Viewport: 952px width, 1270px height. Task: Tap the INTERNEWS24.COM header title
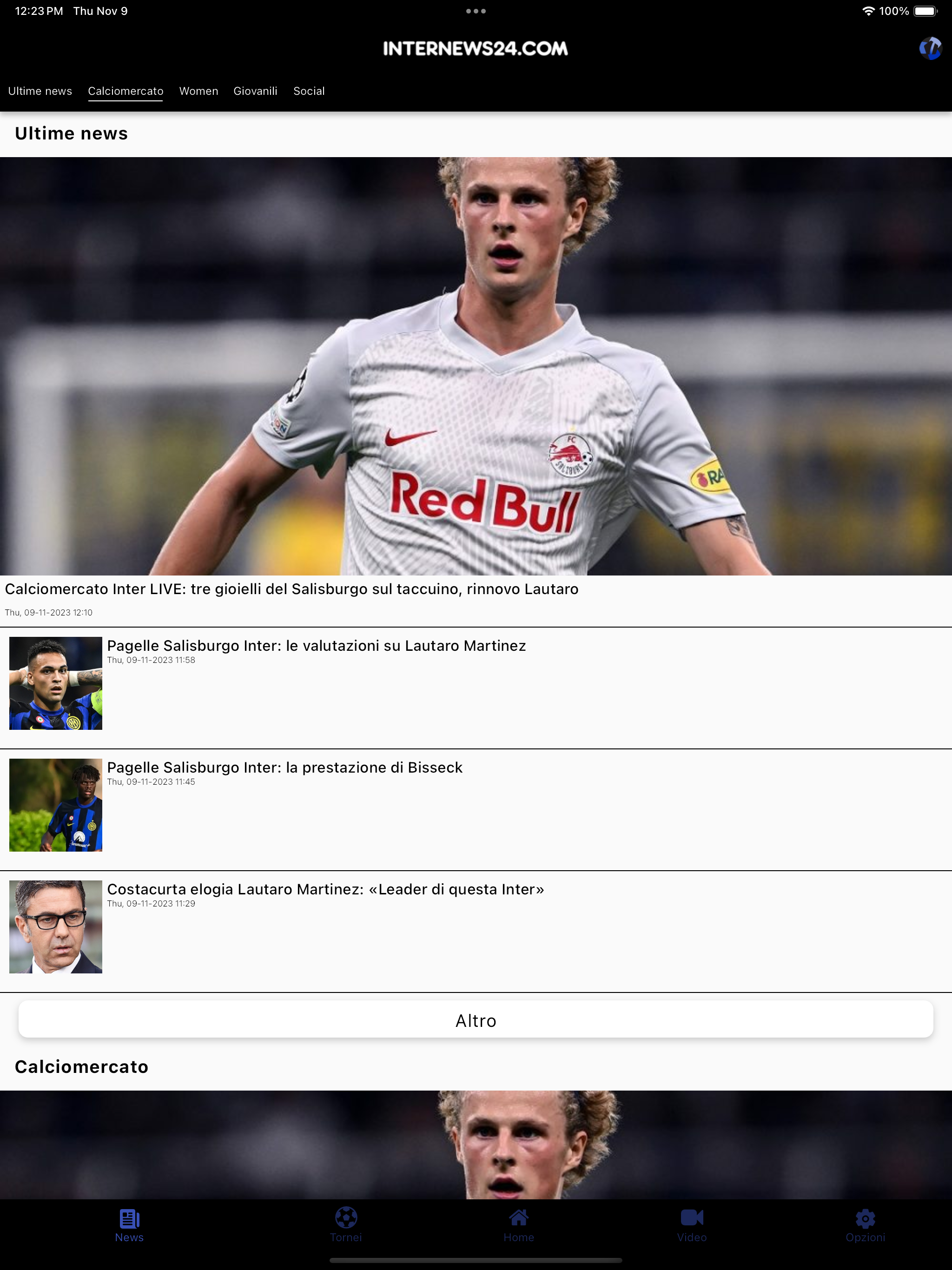point(476,48)
